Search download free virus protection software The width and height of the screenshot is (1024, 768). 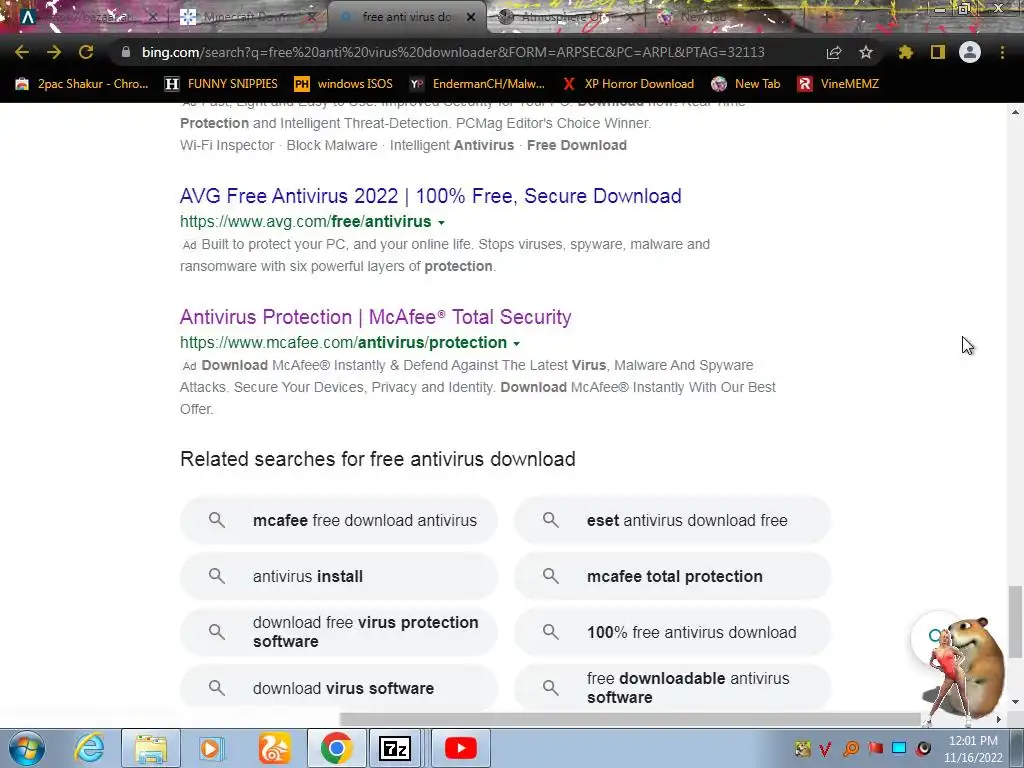click(338, 632)
